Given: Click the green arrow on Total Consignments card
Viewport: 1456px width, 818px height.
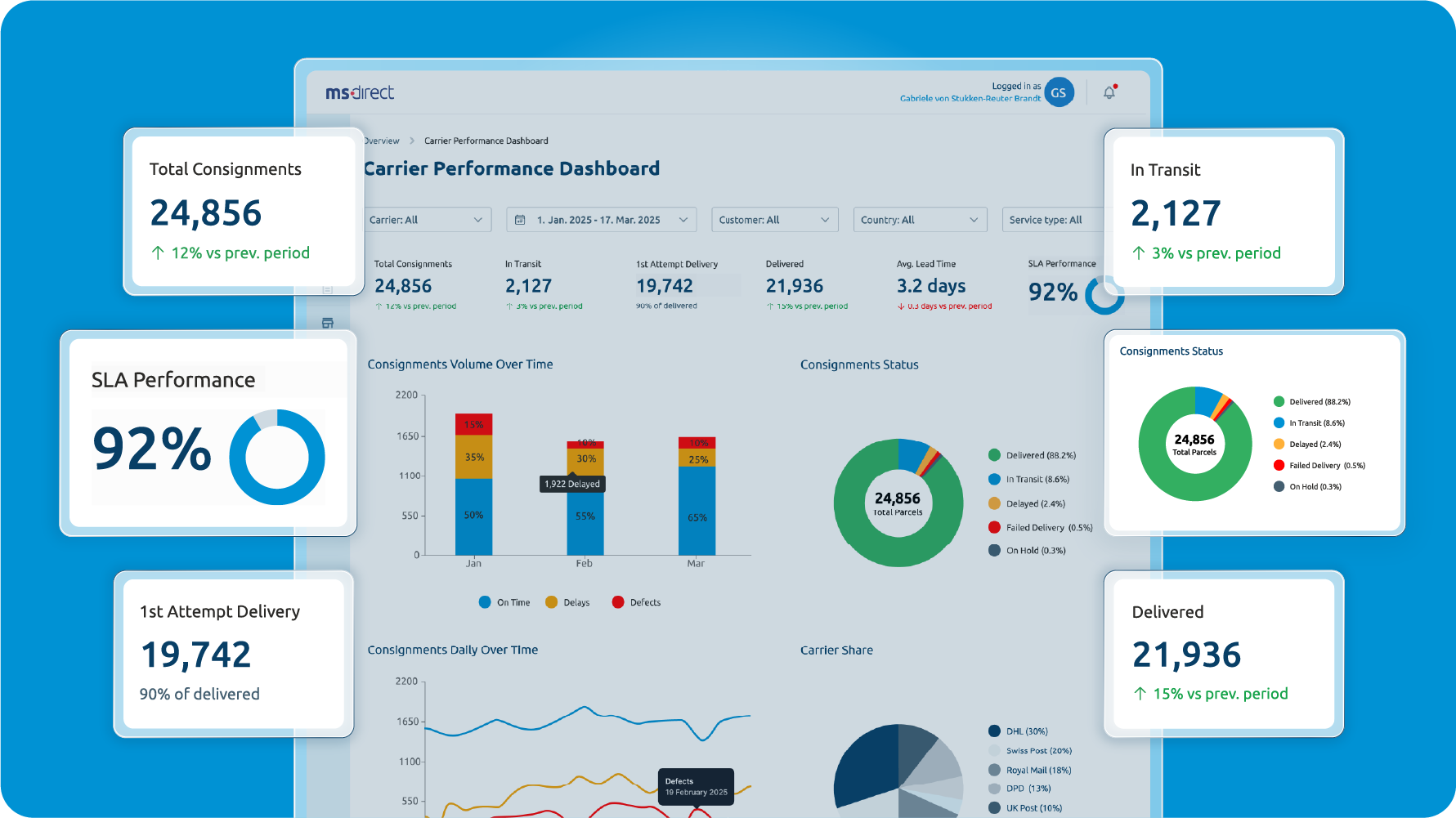Looking at the screenshot, I should point(158,253).
